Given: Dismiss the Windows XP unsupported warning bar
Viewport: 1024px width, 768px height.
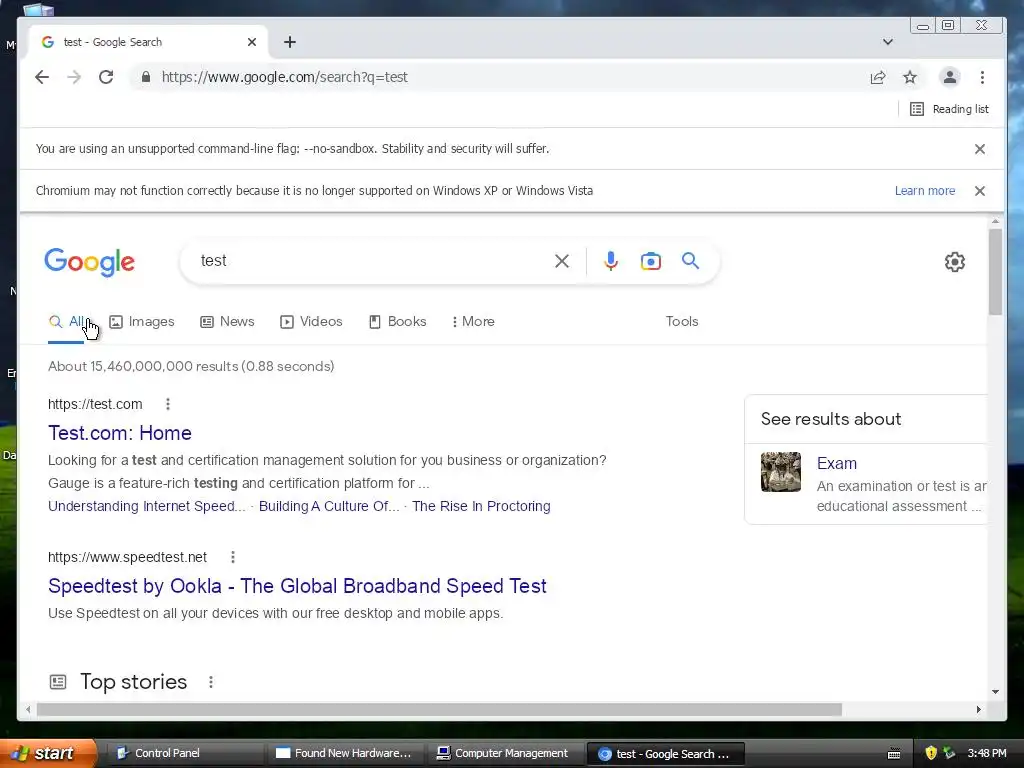Looking at the screenshot, I should point(980,191).
